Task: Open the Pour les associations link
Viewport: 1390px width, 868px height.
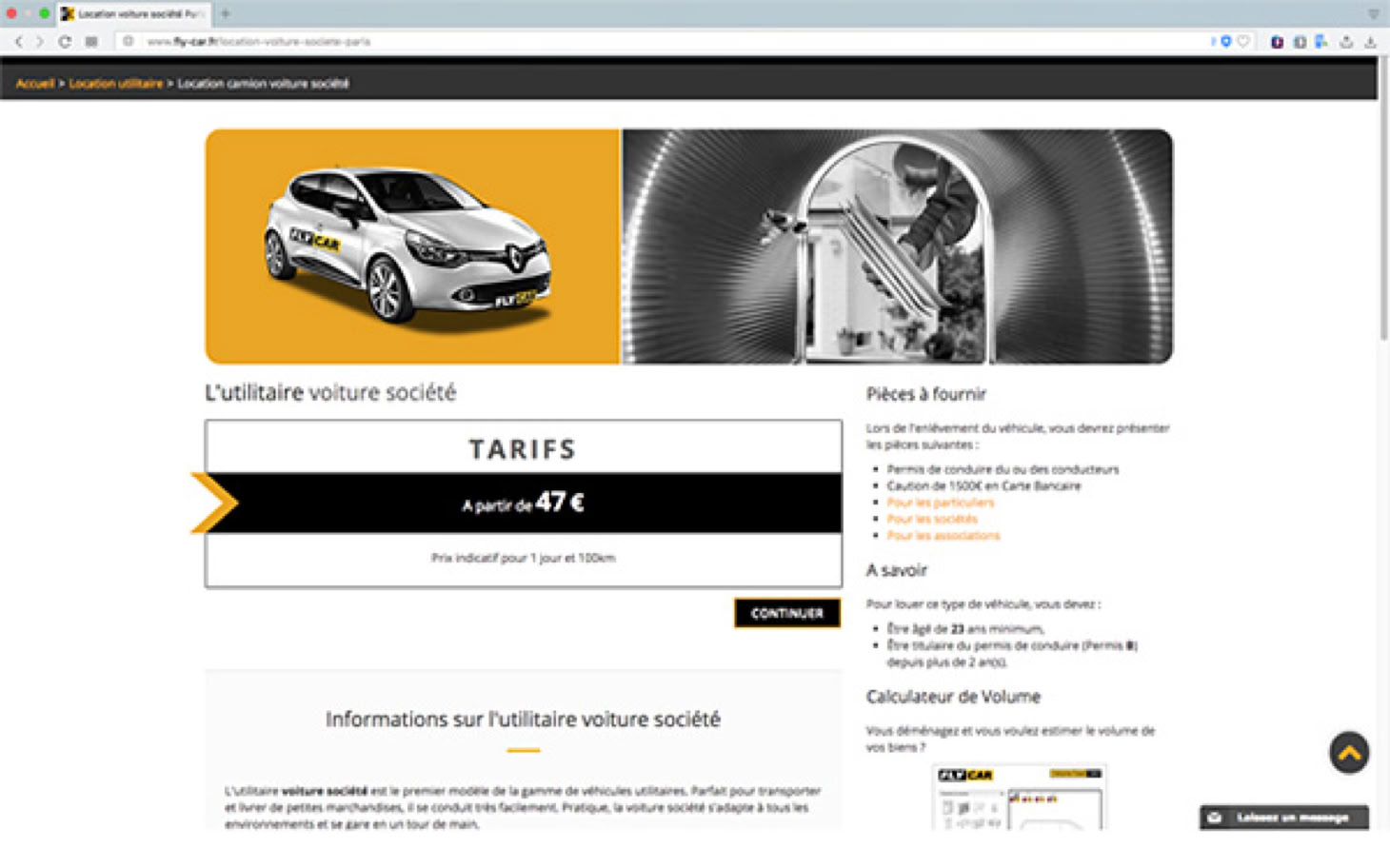Action: 943,536
